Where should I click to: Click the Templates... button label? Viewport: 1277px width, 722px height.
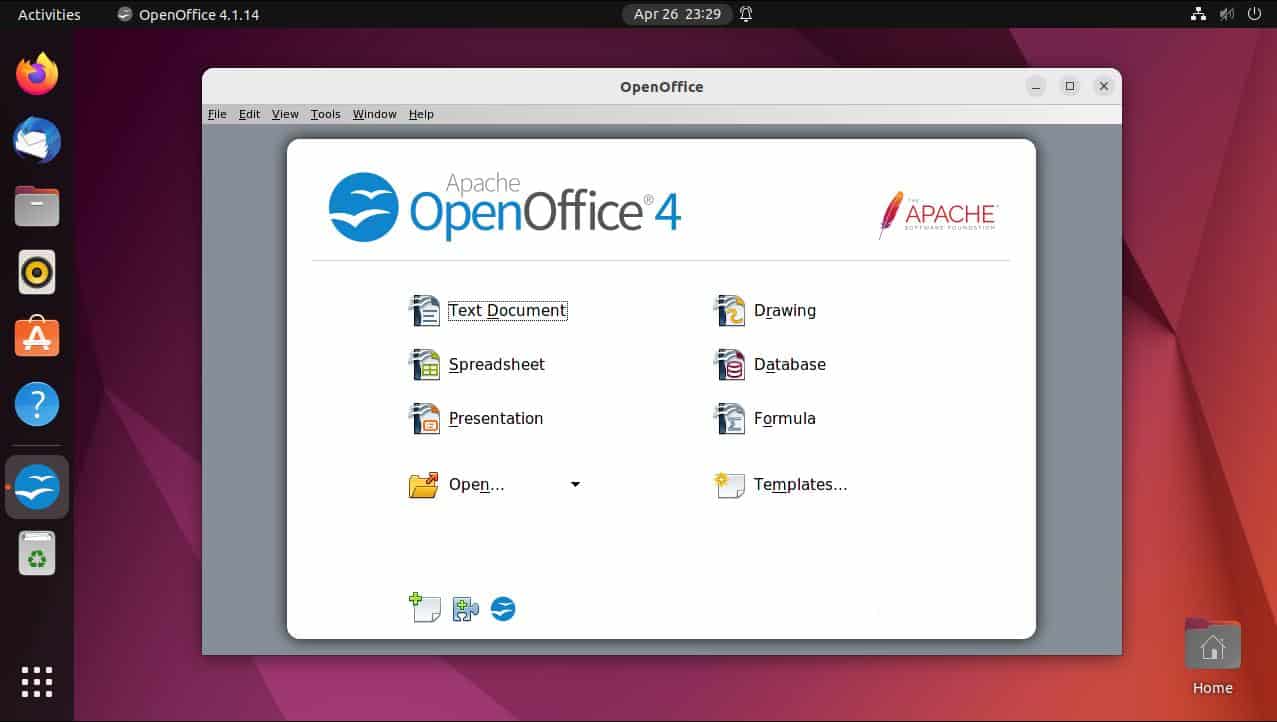[x=800, y=485]
